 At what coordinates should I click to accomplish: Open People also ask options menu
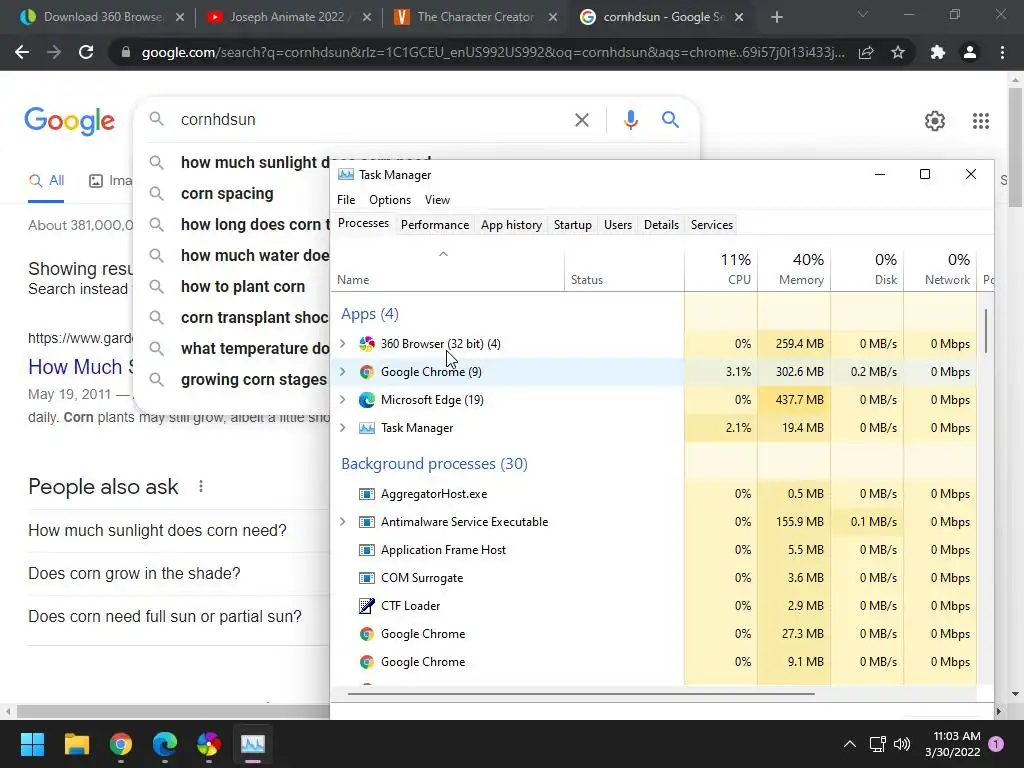pyautogui.click(x=201, y=487)
